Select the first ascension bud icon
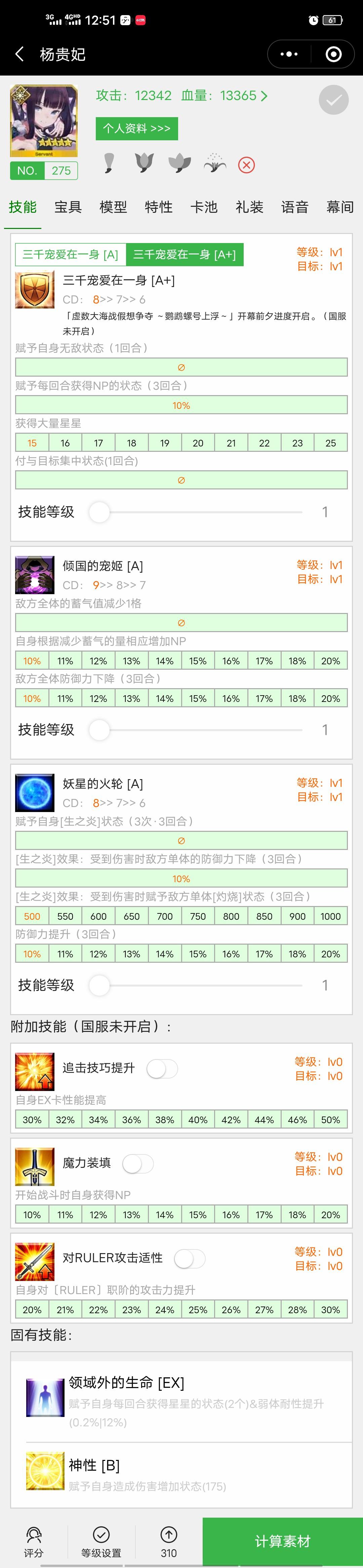This screenshot has width=363, height=1568. [109, 163]
